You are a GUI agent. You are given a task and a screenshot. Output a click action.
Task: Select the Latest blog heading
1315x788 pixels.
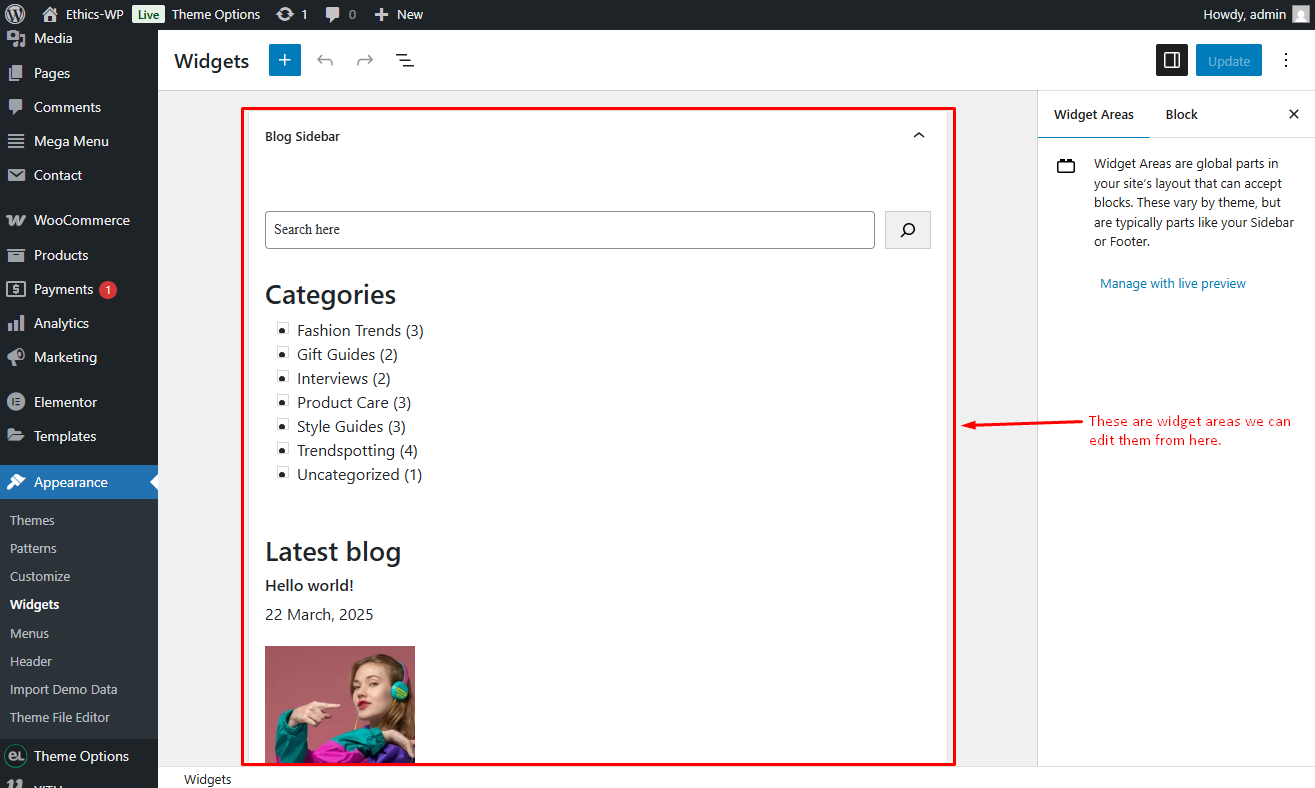333,552
